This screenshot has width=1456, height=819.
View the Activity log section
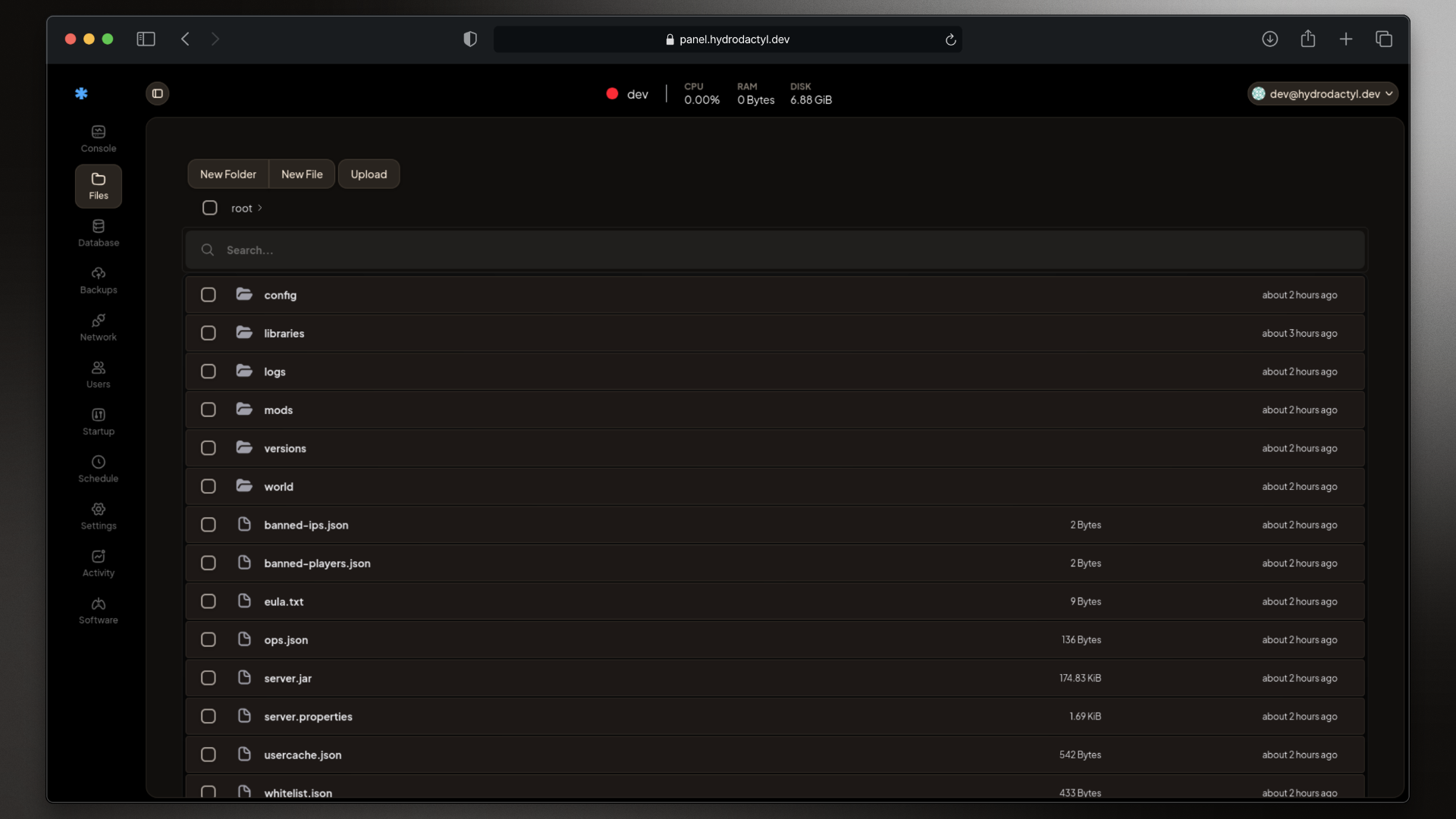pyautogui.click(x=99, y=563)
